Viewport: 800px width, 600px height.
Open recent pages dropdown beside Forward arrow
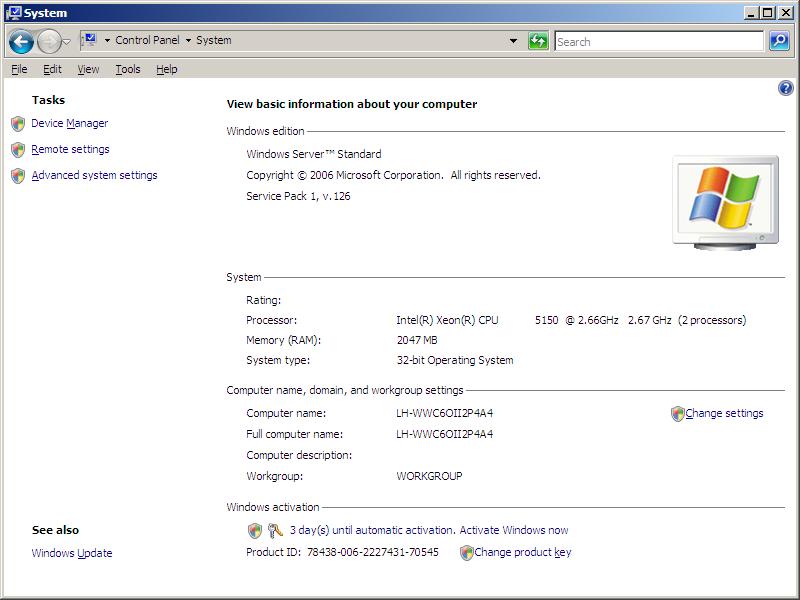point(66,42)
